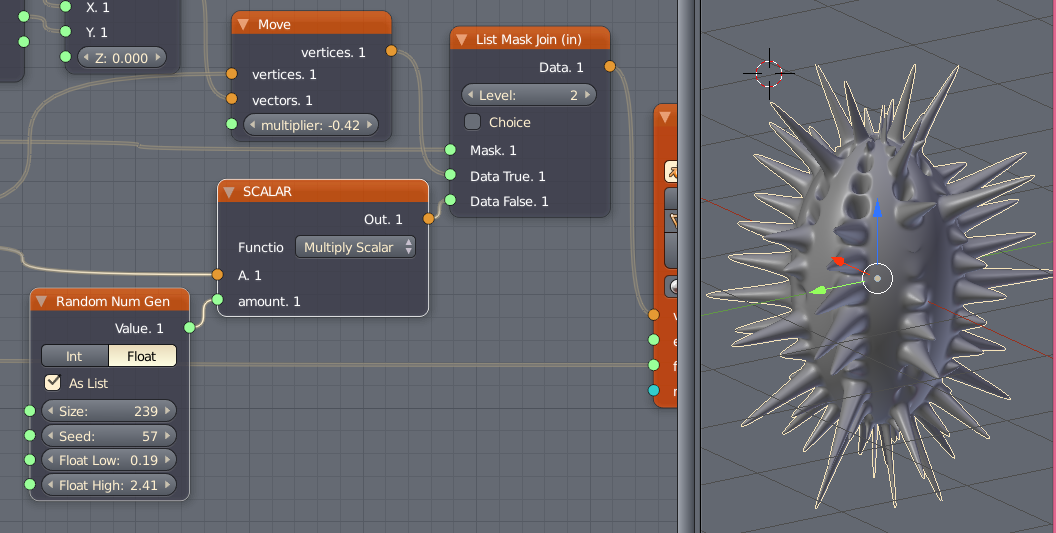The height and width of the screenshot is (533, 1056).
Task: Decrease Level with its left arrow
Action: 470,95
